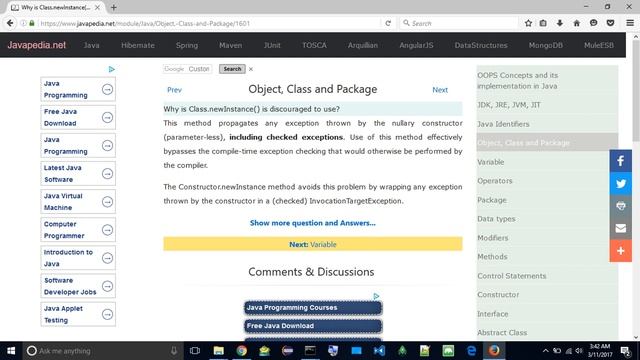The width and height of the screenshot is (640, 360).
Task: Click the Google custom Search button
Action: 232,69
